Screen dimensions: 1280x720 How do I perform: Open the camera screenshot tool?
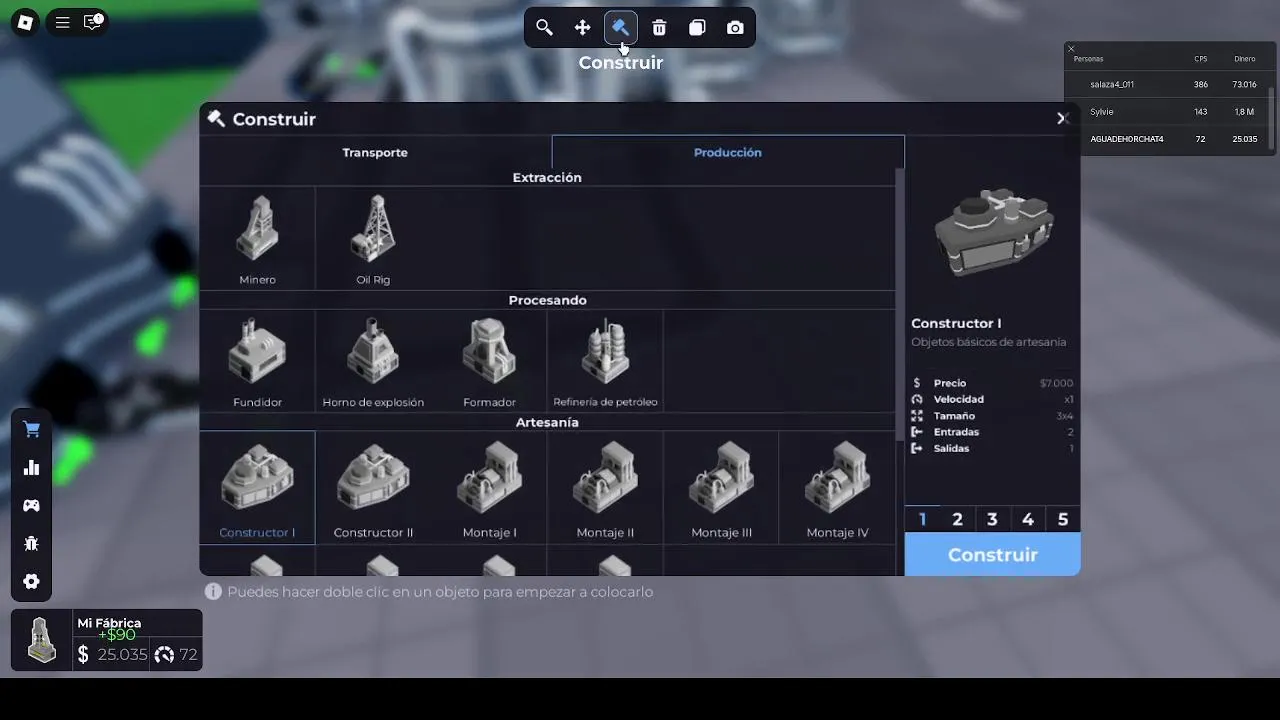pos(735,28)
